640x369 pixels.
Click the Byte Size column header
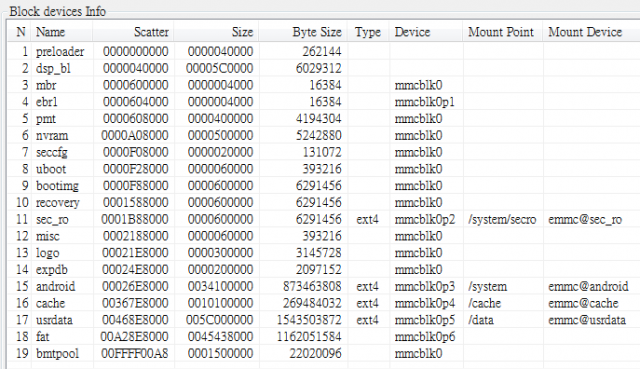(x=317, y=32)
